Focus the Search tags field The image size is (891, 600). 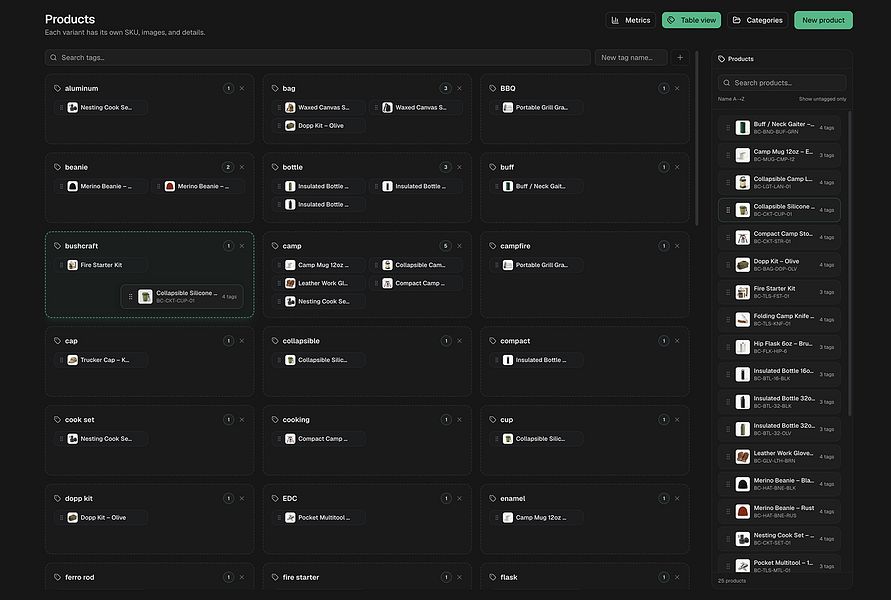[x=318, y=57]
